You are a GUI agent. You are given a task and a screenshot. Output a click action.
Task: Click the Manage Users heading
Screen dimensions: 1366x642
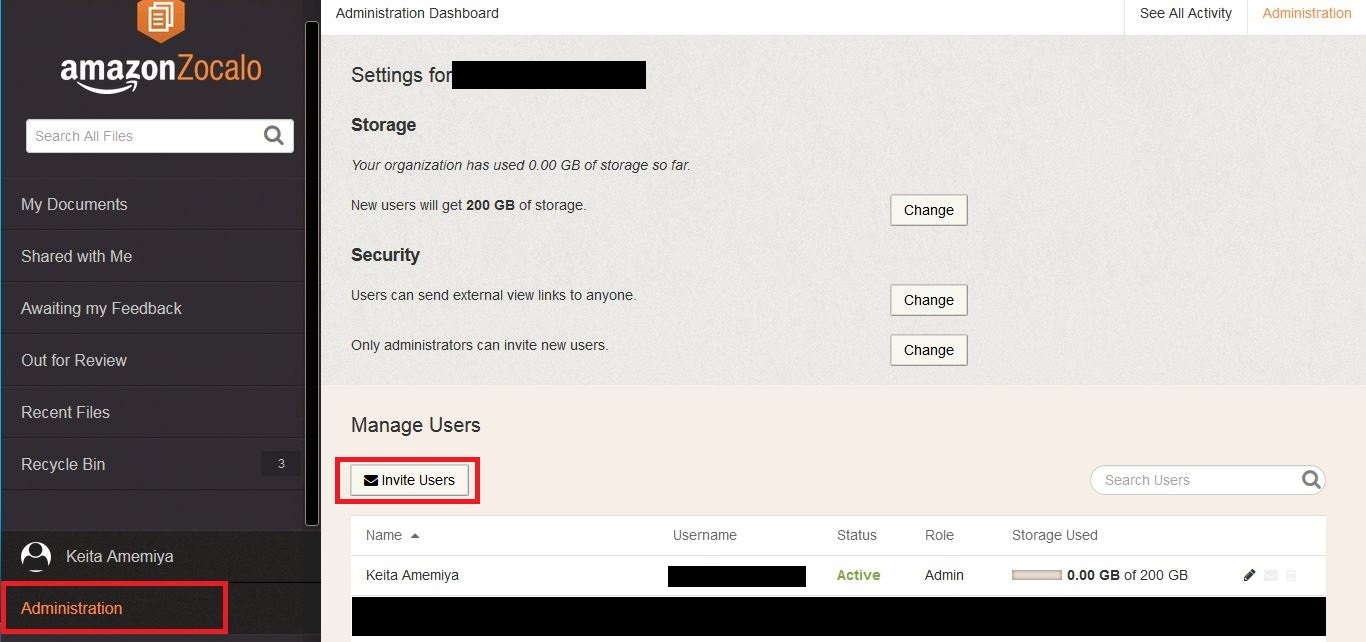click(416, 425)
